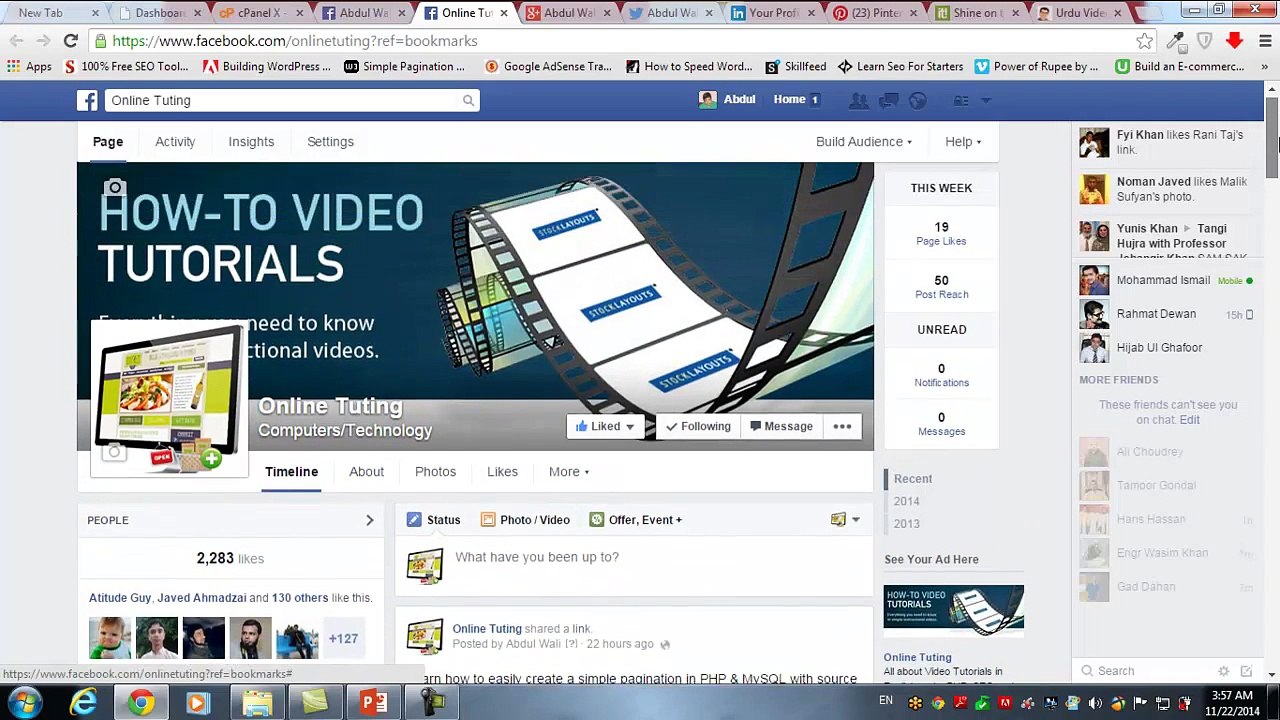Reload the page with refresh icon
Screen dimensions: 1280x720
(70, 41)
